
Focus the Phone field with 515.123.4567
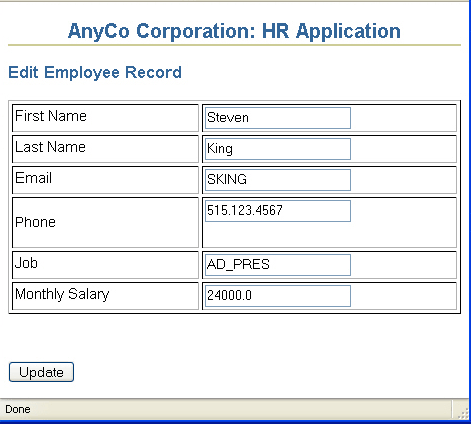[x=278, y=211]
